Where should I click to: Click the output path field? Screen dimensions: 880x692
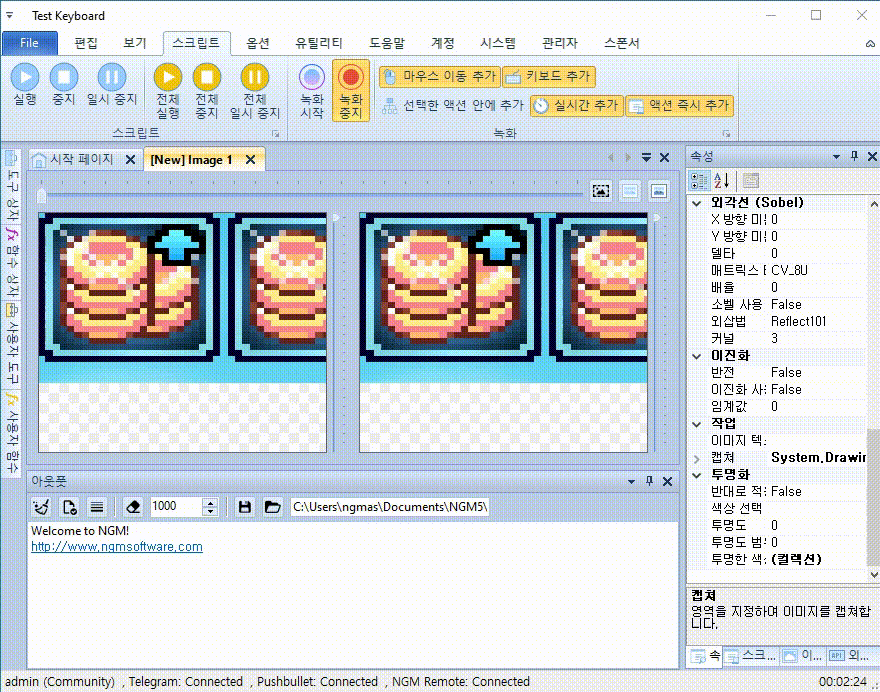coord(389,507)
